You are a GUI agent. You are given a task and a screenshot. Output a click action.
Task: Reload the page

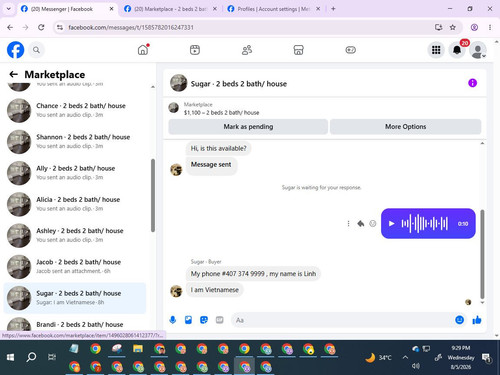41,27
